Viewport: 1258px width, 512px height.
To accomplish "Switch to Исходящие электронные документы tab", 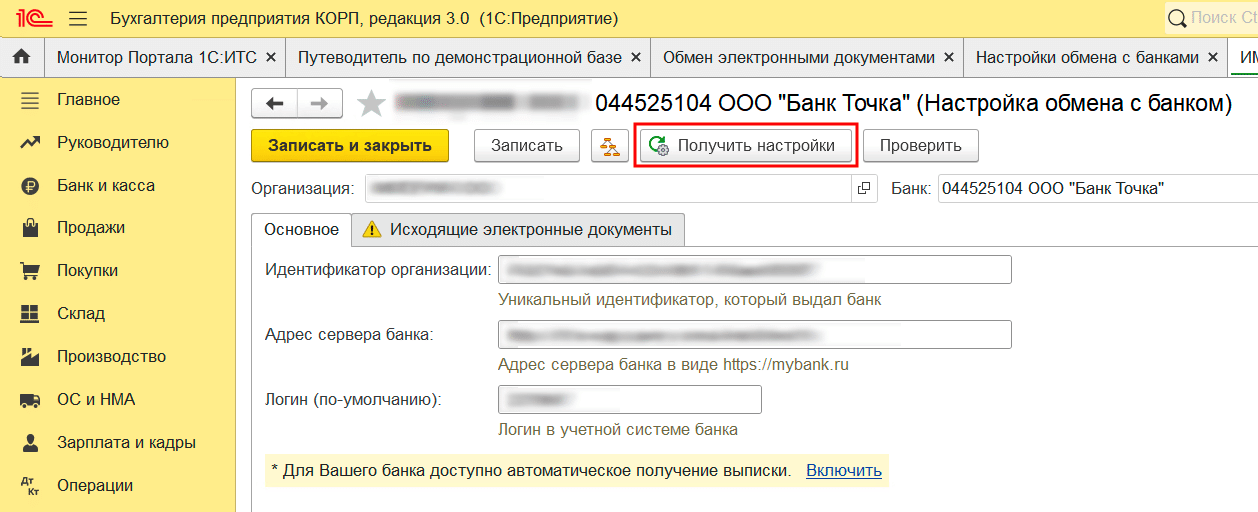I will (518, 229).
